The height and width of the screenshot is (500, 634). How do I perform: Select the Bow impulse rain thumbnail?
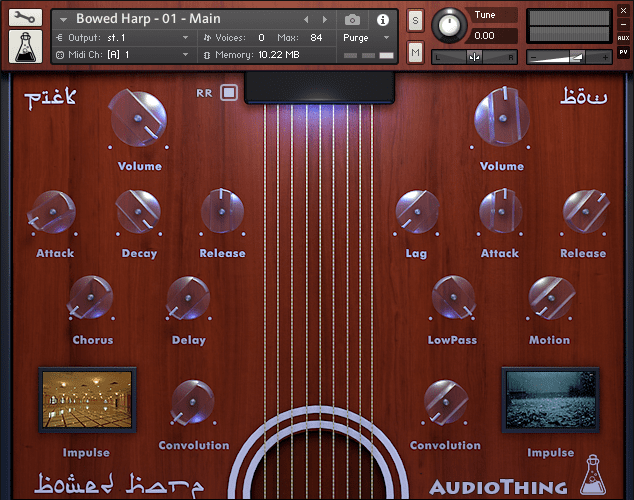tap(550, 400)
